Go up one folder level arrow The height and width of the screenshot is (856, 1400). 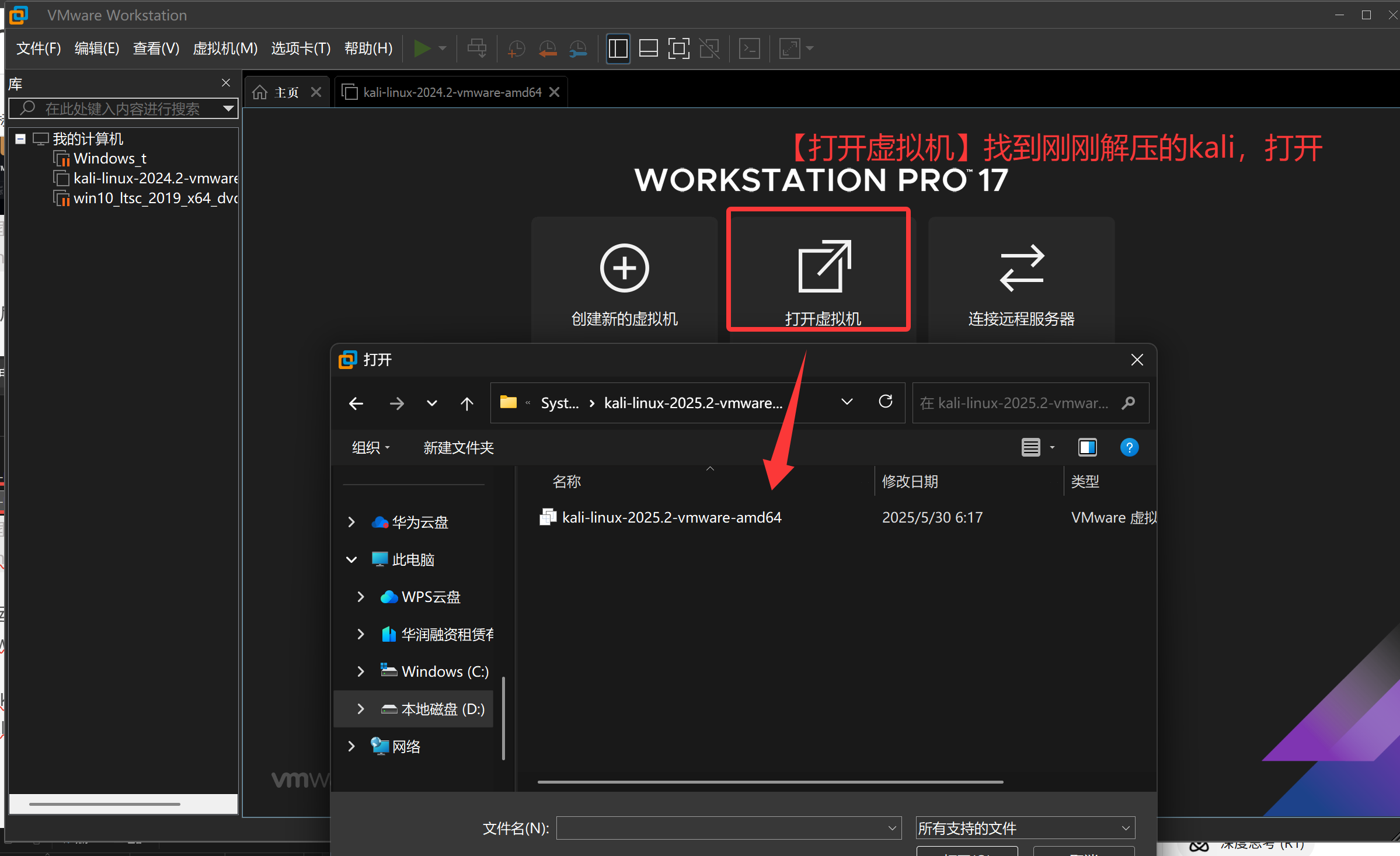[466, 403]
